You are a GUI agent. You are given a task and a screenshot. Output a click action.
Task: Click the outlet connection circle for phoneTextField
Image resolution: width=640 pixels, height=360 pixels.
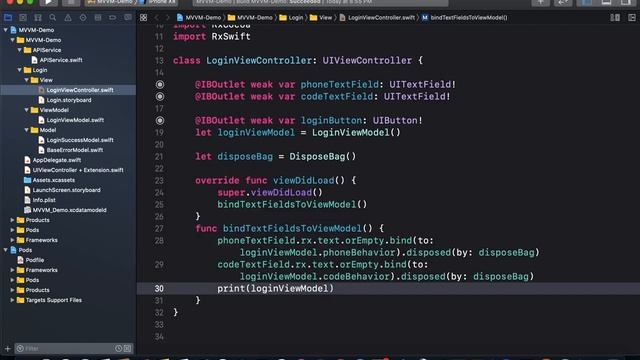[160, 84]
